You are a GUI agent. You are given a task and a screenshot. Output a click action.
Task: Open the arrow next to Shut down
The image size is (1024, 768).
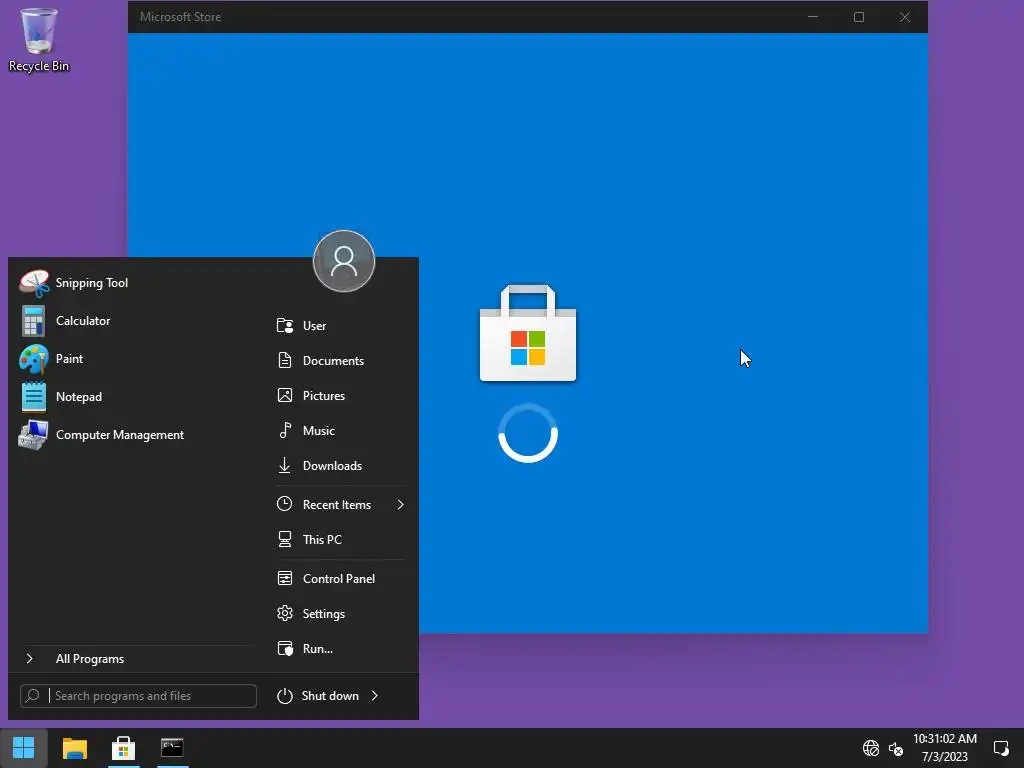coord(375,696)
